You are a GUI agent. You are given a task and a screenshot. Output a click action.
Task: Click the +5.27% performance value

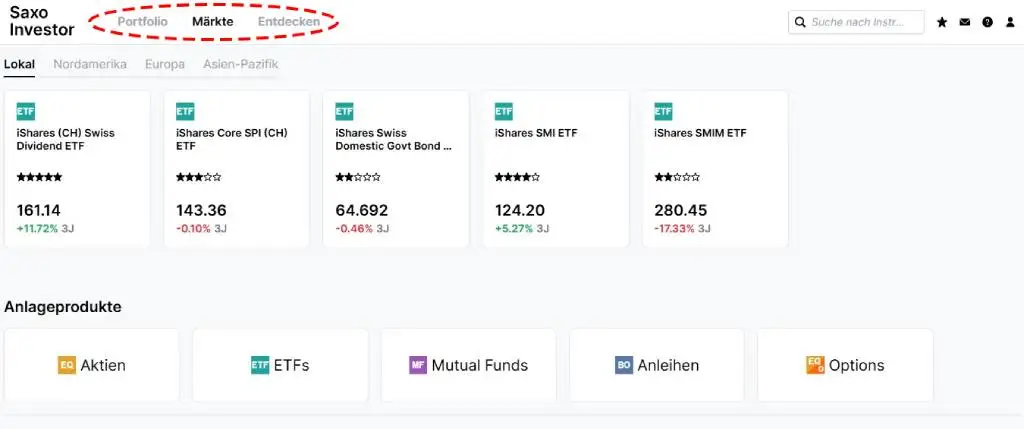point(513,229)
